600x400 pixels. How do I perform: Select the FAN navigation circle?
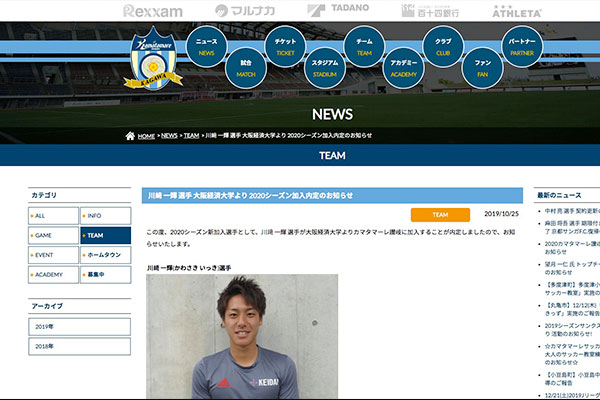point(482,67)
